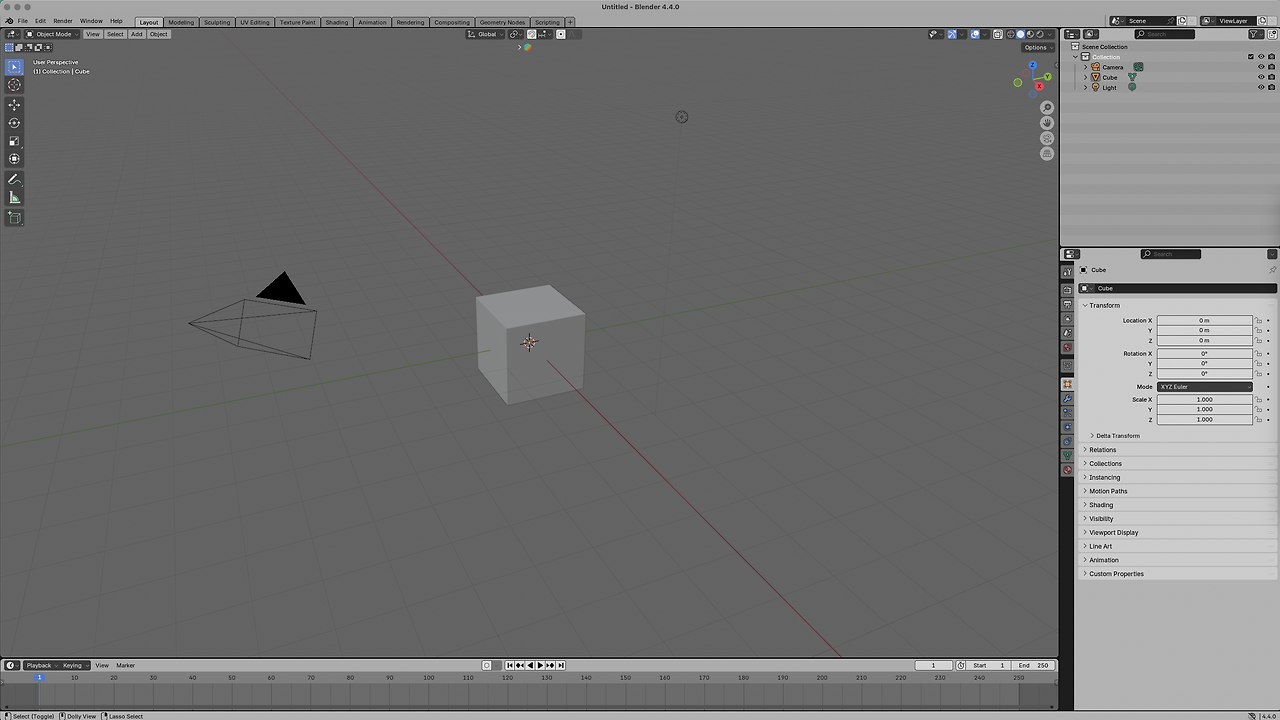Open the object Data properties tab
The width and height of the screenshot is (1280, 720).
tap(1067, 455)
